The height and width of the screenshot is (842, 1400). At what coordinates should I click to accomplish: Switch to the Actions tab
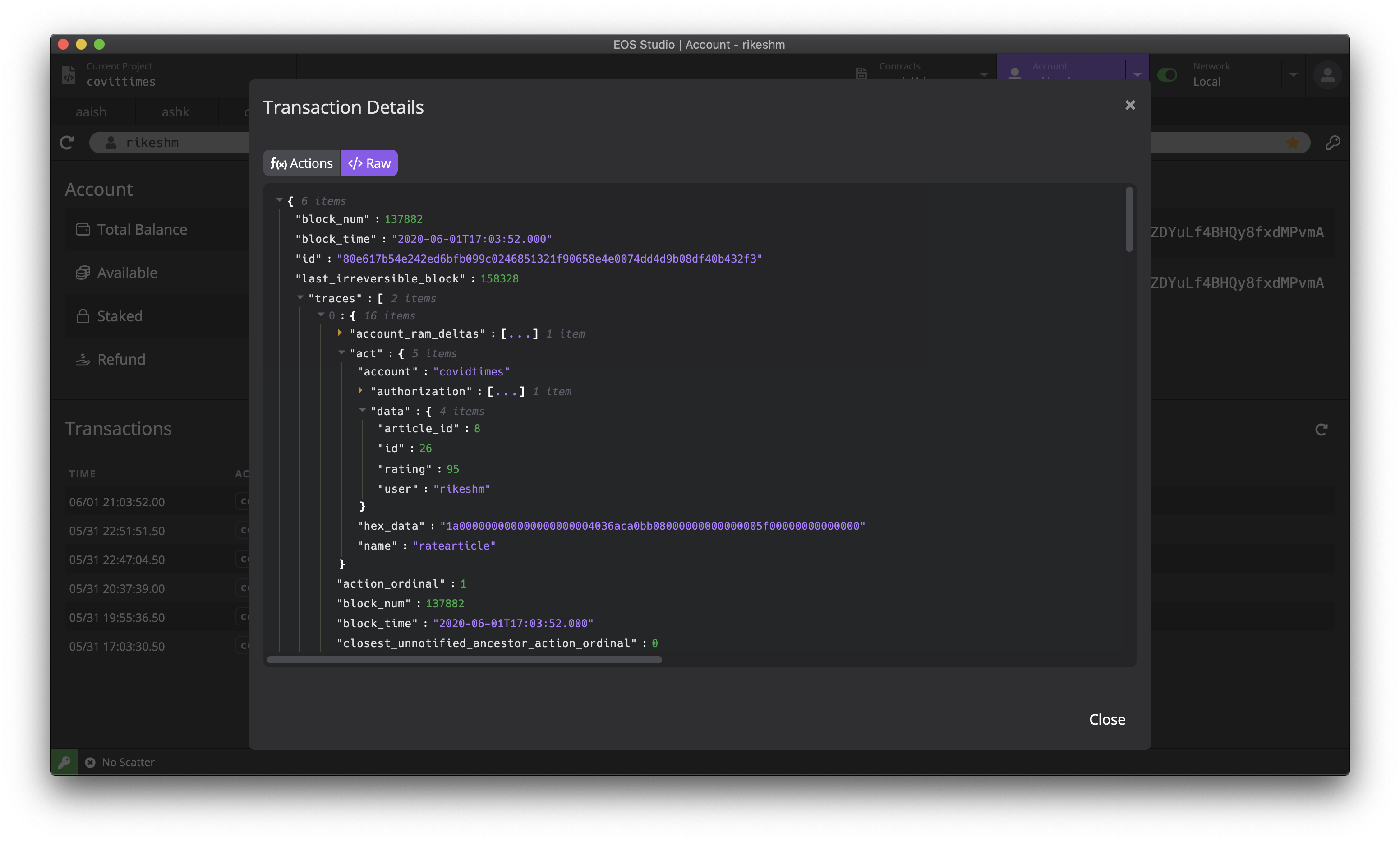(302, 163)
